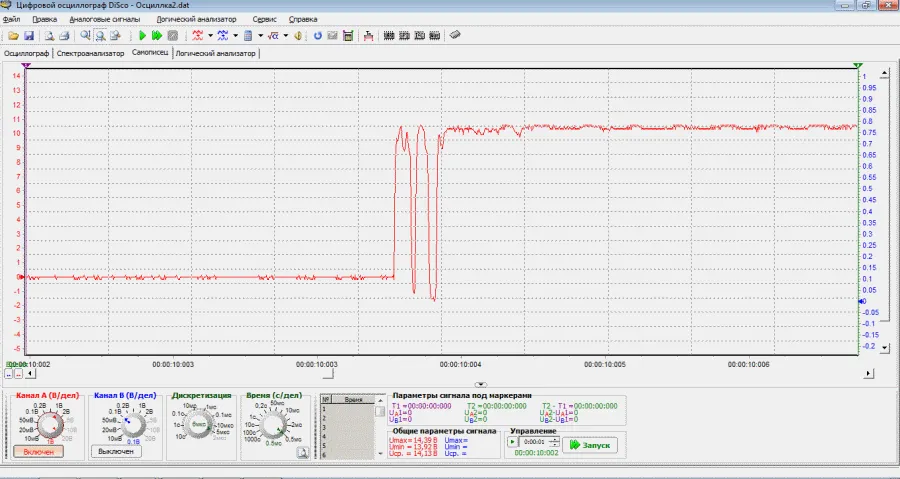Click the third magnifier icon with arrow
Screen dimensions: 900x479
(x=115, y=36)
